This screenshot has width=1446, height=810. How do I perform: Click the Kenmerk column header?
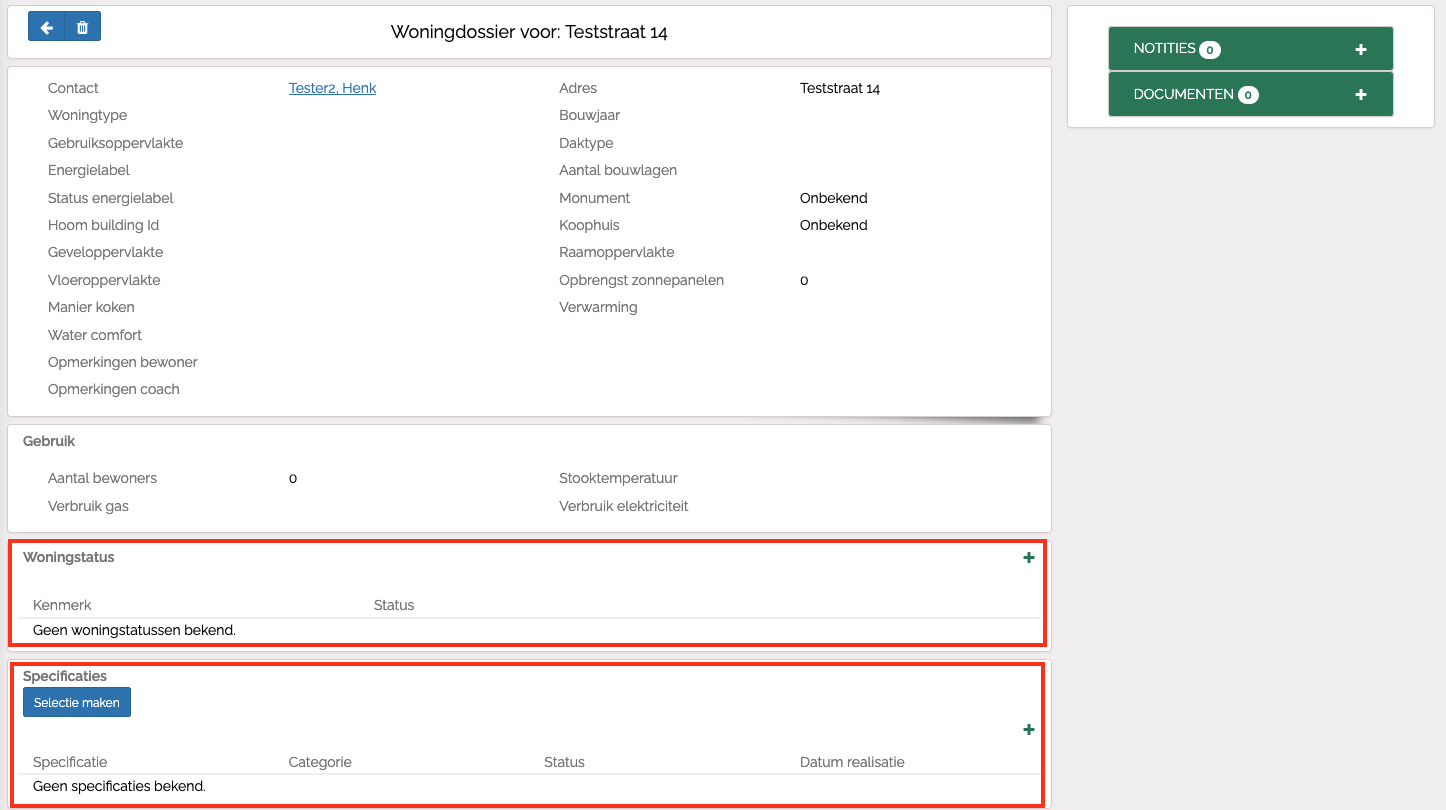pos(62,605)
